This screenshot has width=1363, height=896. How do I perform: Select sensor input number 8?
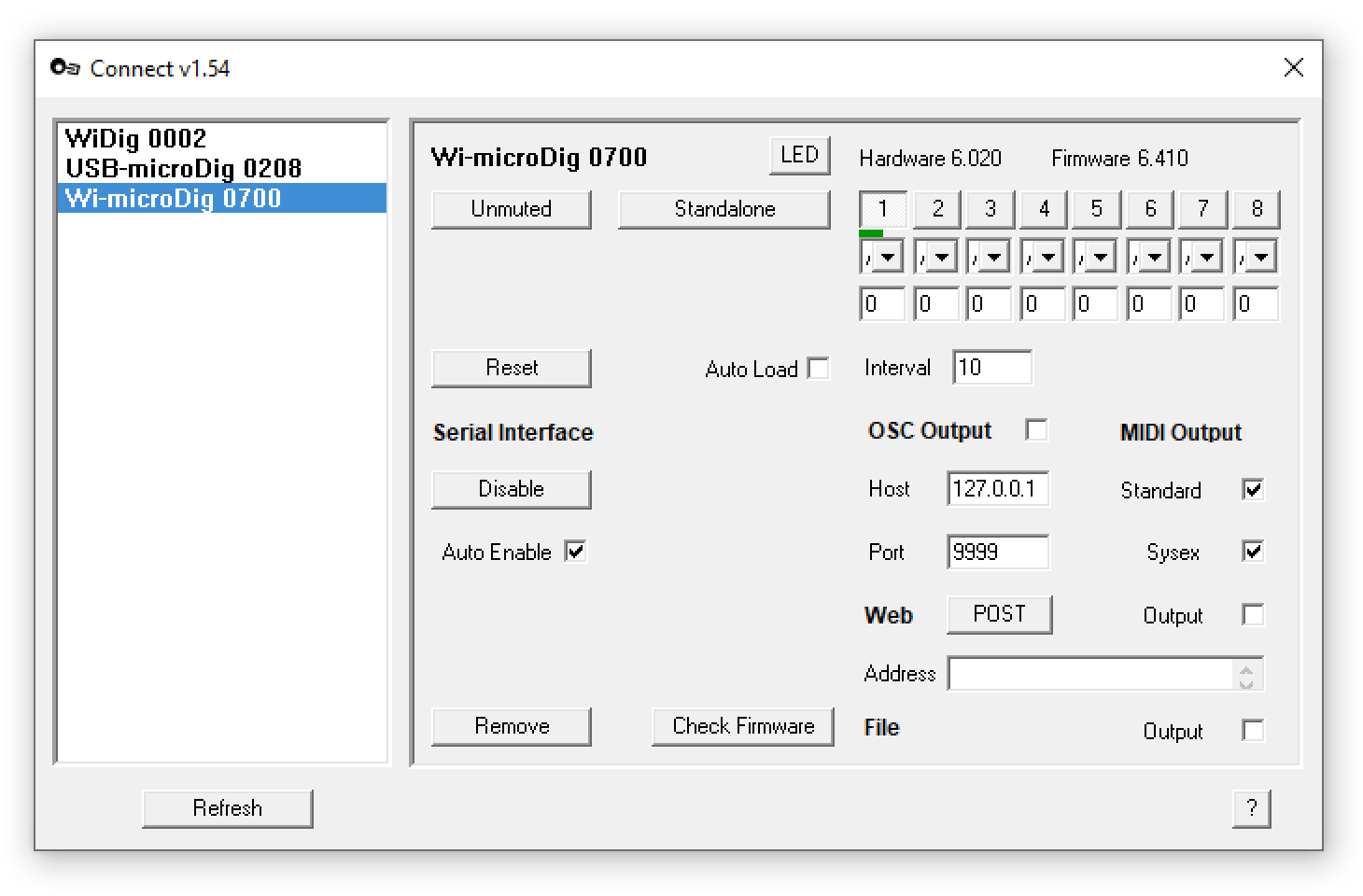[1256, 209]
